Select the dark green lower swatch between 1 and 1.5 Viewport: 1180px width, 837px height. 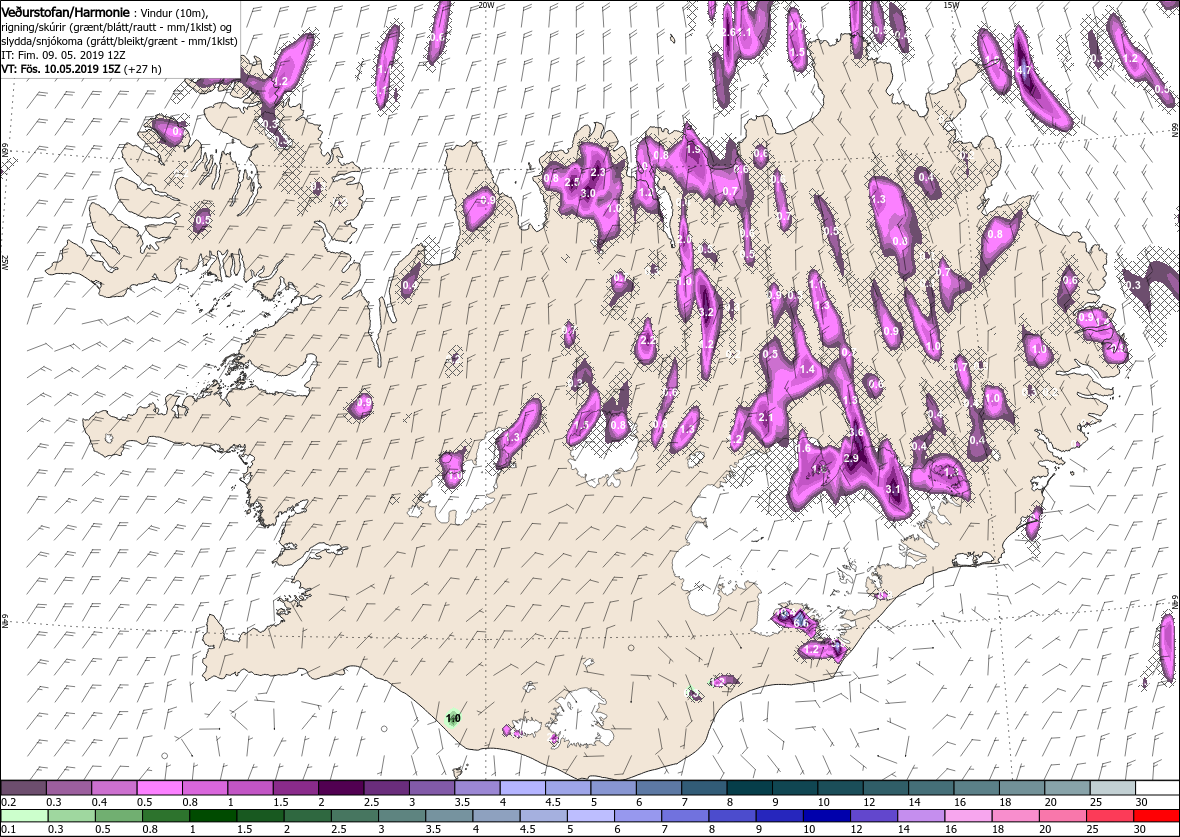coord(213,816)
